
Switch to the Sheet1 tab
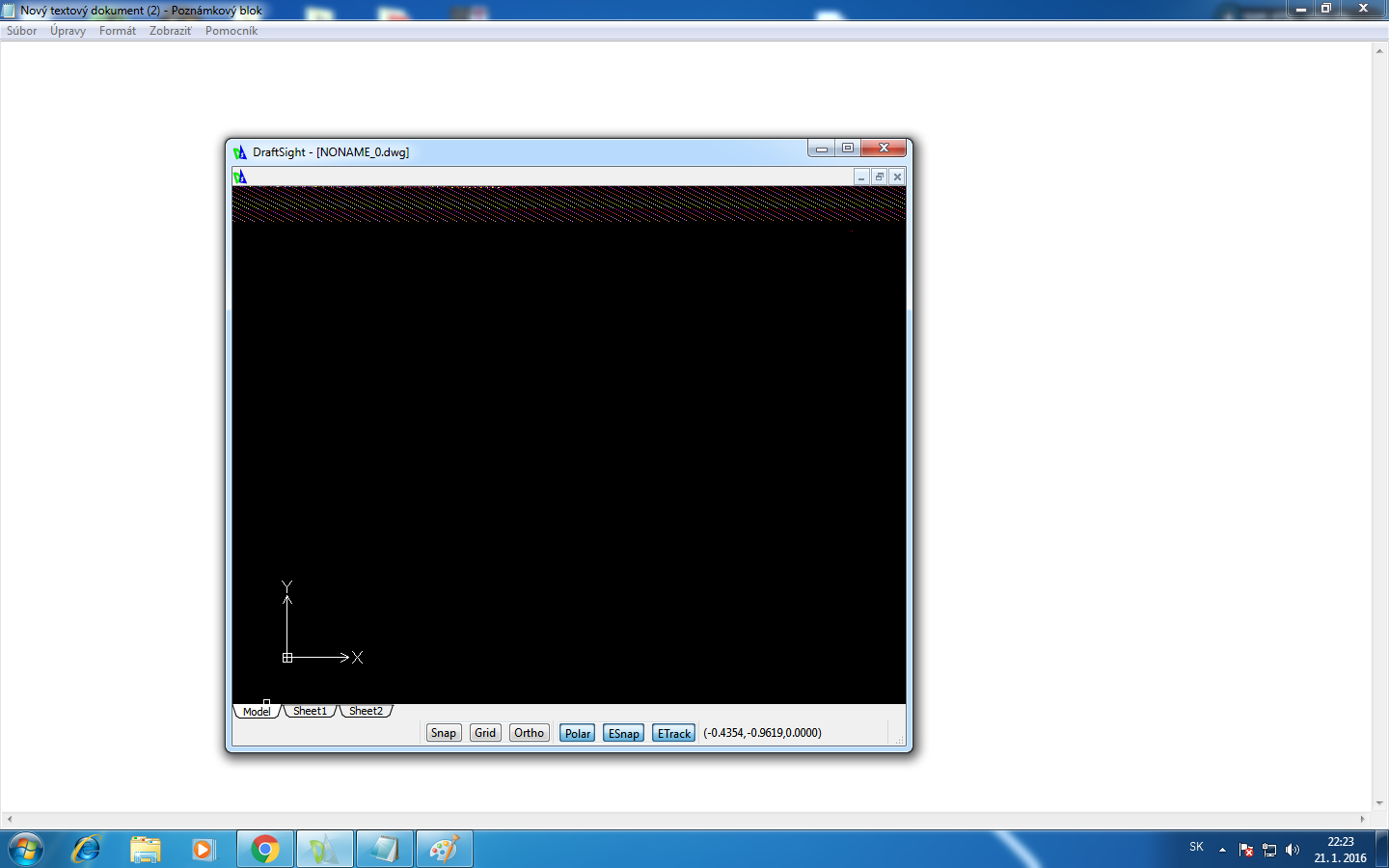(x=310, y=711)
